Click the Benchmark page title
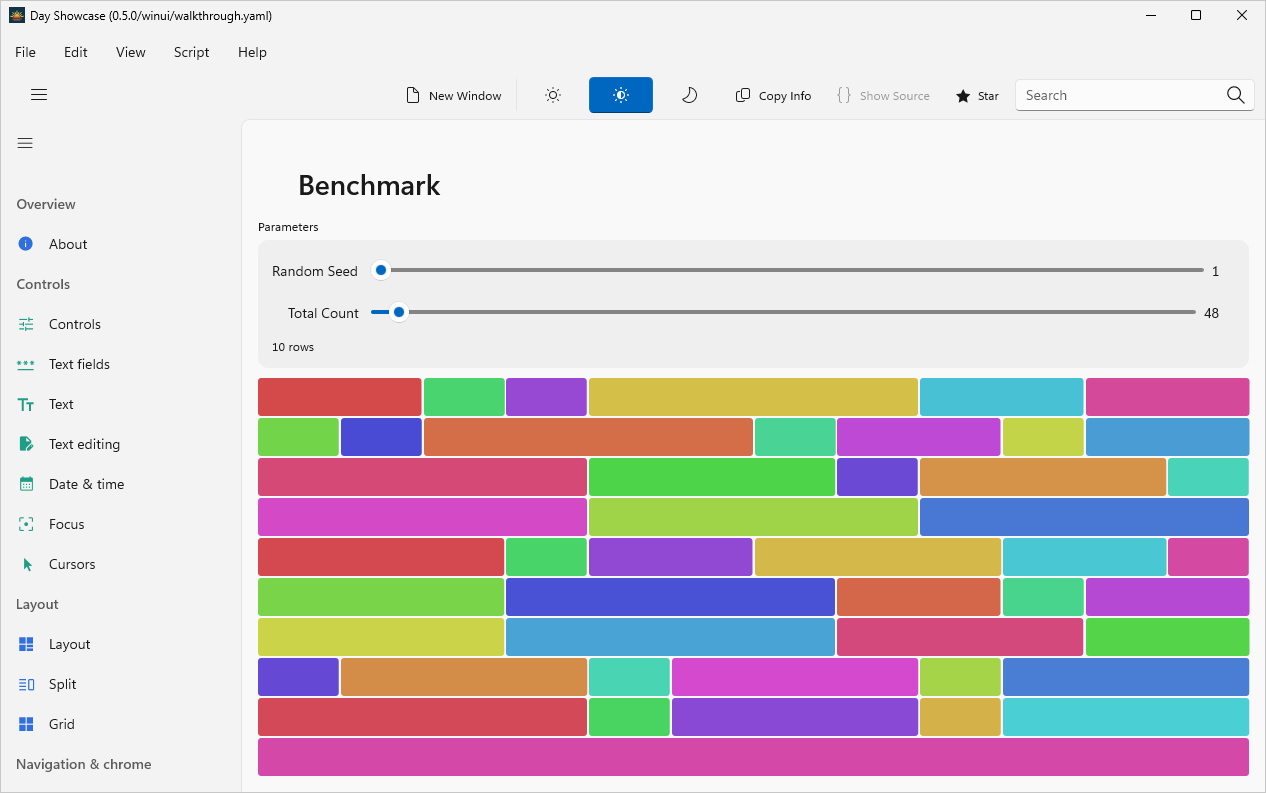This screenshot has width=1266, height=793. tap(369, 185)
